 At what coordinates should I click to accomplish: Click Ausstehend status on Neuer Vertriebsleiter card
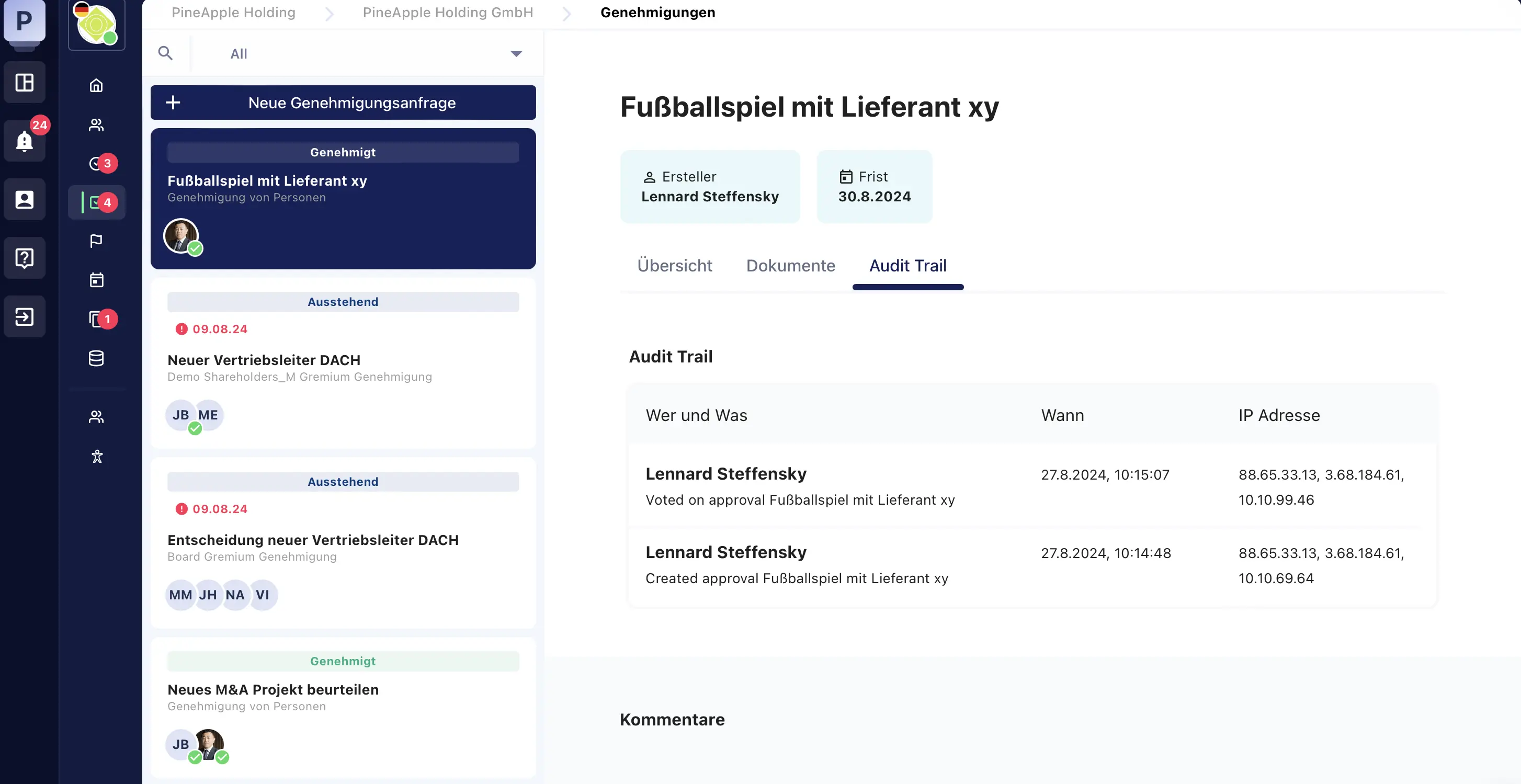tap(343, 302)
